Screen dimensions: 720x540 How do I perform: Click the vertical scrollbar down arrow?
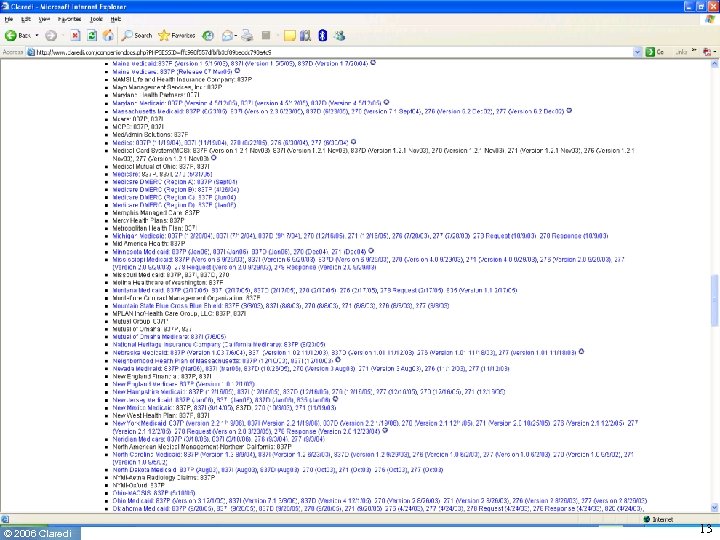pos(715,507)
